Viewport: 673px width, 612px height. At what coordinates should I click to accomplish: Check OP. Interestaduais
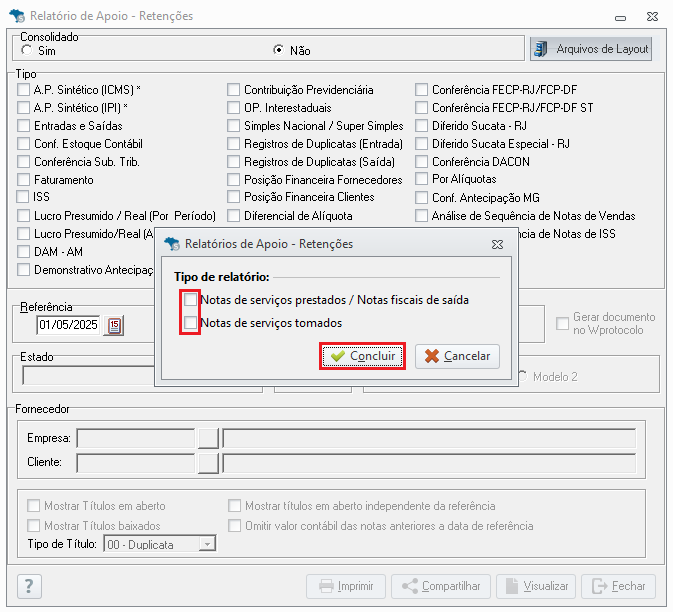[233, 107]
